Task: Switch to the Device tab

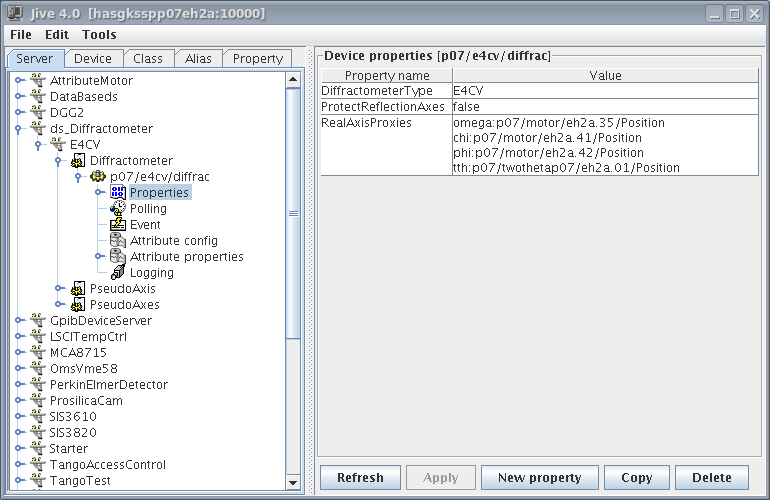Action: 93,58
